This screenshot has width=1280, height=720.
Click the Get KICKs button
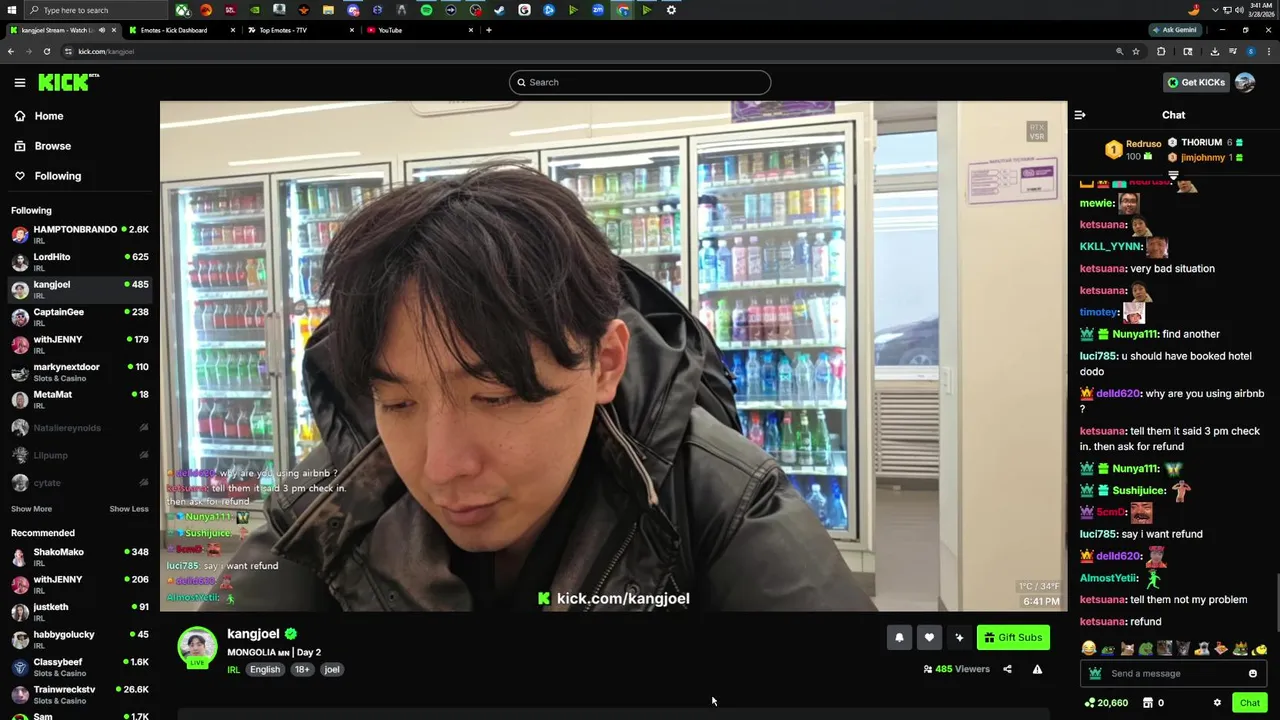pyautogui.click(x=1196, y=82)
